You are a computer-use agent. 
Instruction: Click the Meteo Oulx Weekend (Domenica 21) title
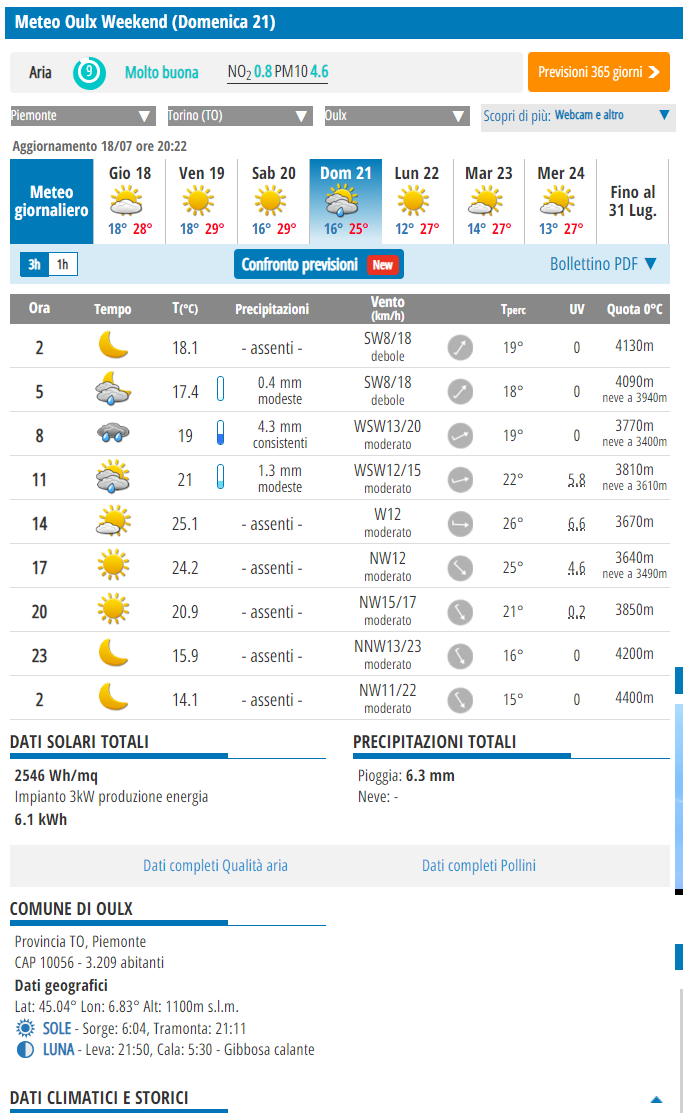[146, 22]
